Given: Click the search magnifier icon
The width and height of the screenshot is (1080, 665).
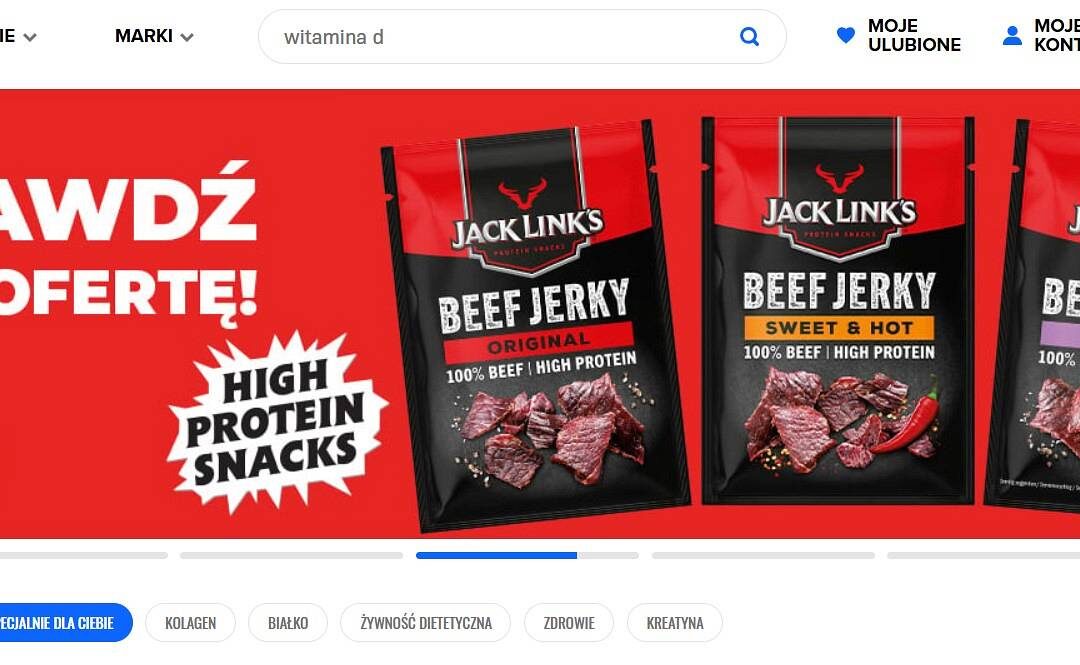Looking at the screenshot, I should point(749,37).
